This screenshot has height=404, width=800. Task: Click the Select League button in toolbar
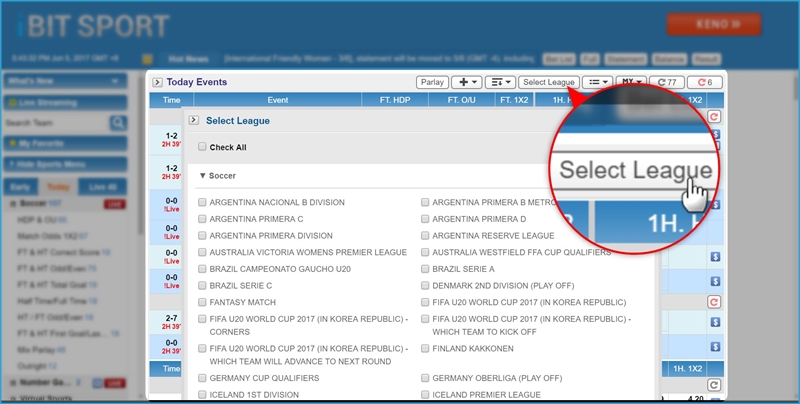pos(548,82)
